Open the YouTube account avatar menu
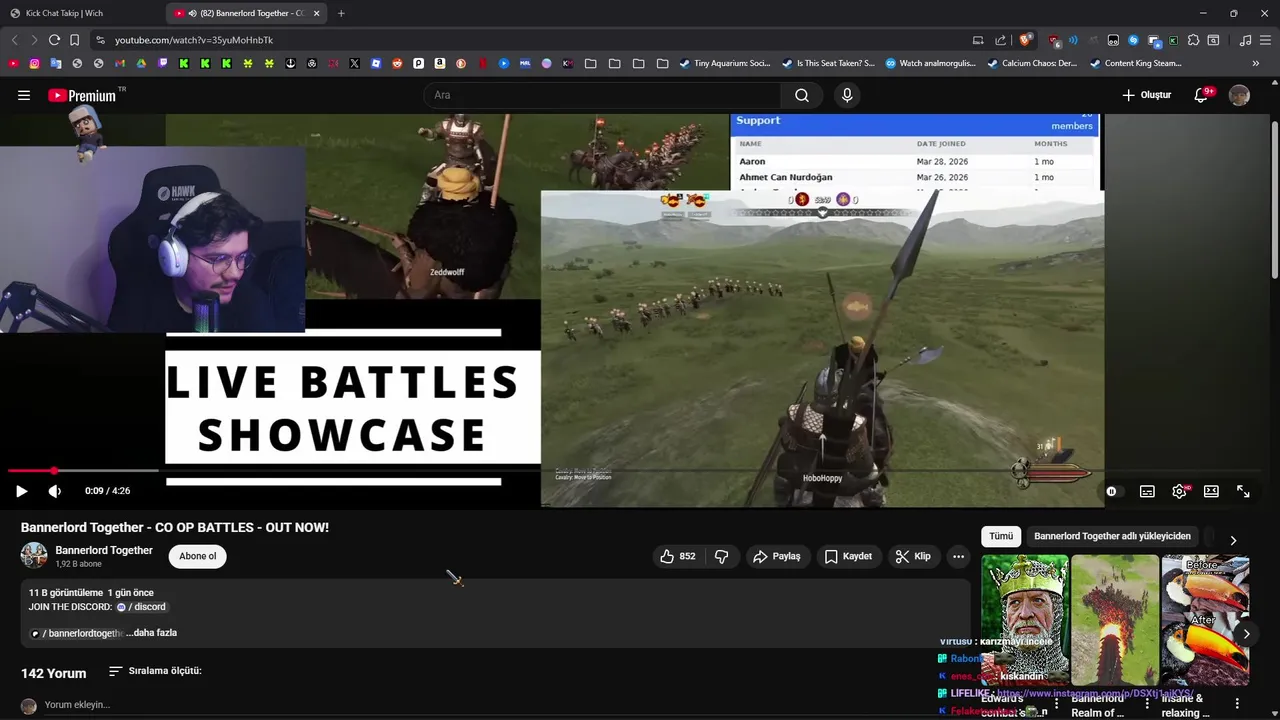The width and height of the screenshot is (1280, 720). tap(1239, 95)
